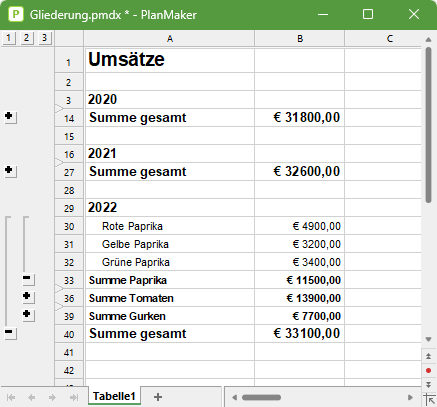Select the Rote Paprika cell
Image resolution: width=437 pixels, height=407 pixels.
click(x=170, y=226)
